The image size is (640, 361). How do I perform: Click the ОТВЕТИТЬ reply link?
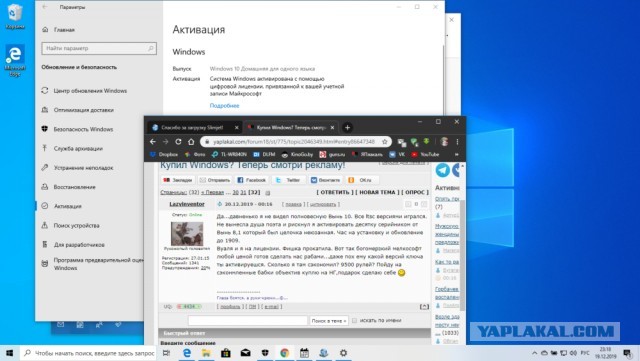point(335,192)
